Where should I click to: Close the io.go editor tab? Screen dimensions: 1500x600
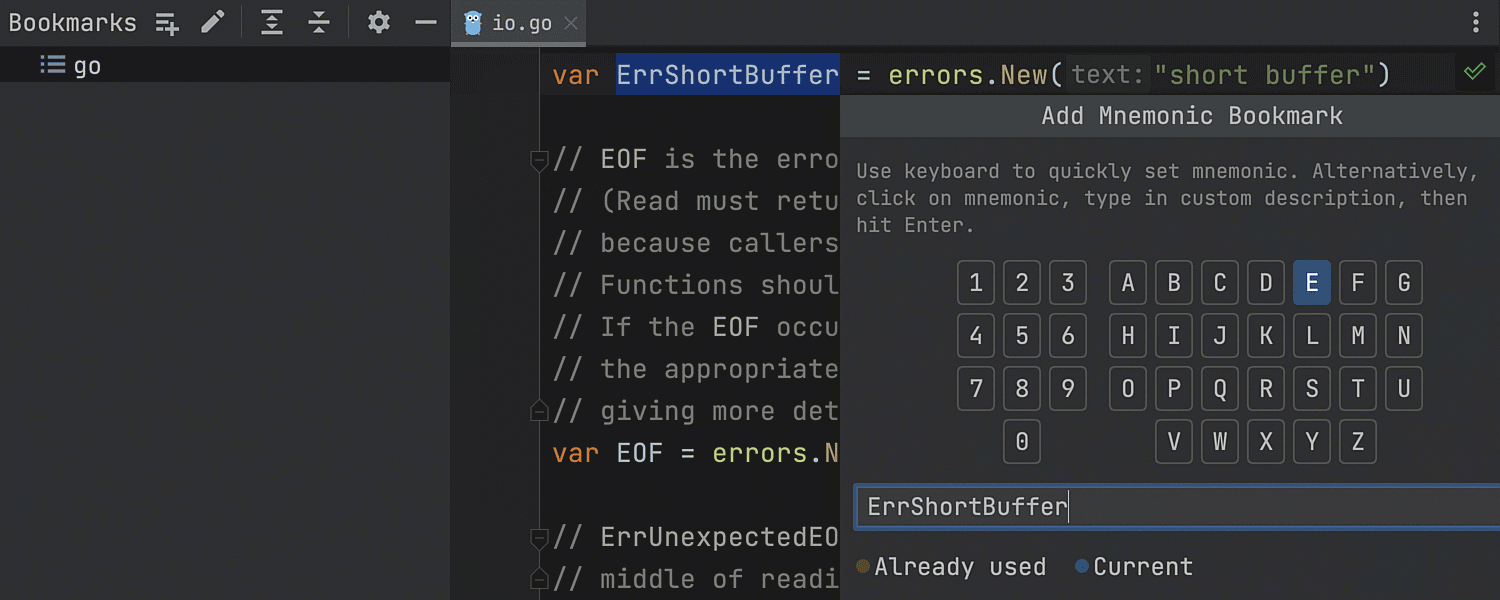coord(571,23)
